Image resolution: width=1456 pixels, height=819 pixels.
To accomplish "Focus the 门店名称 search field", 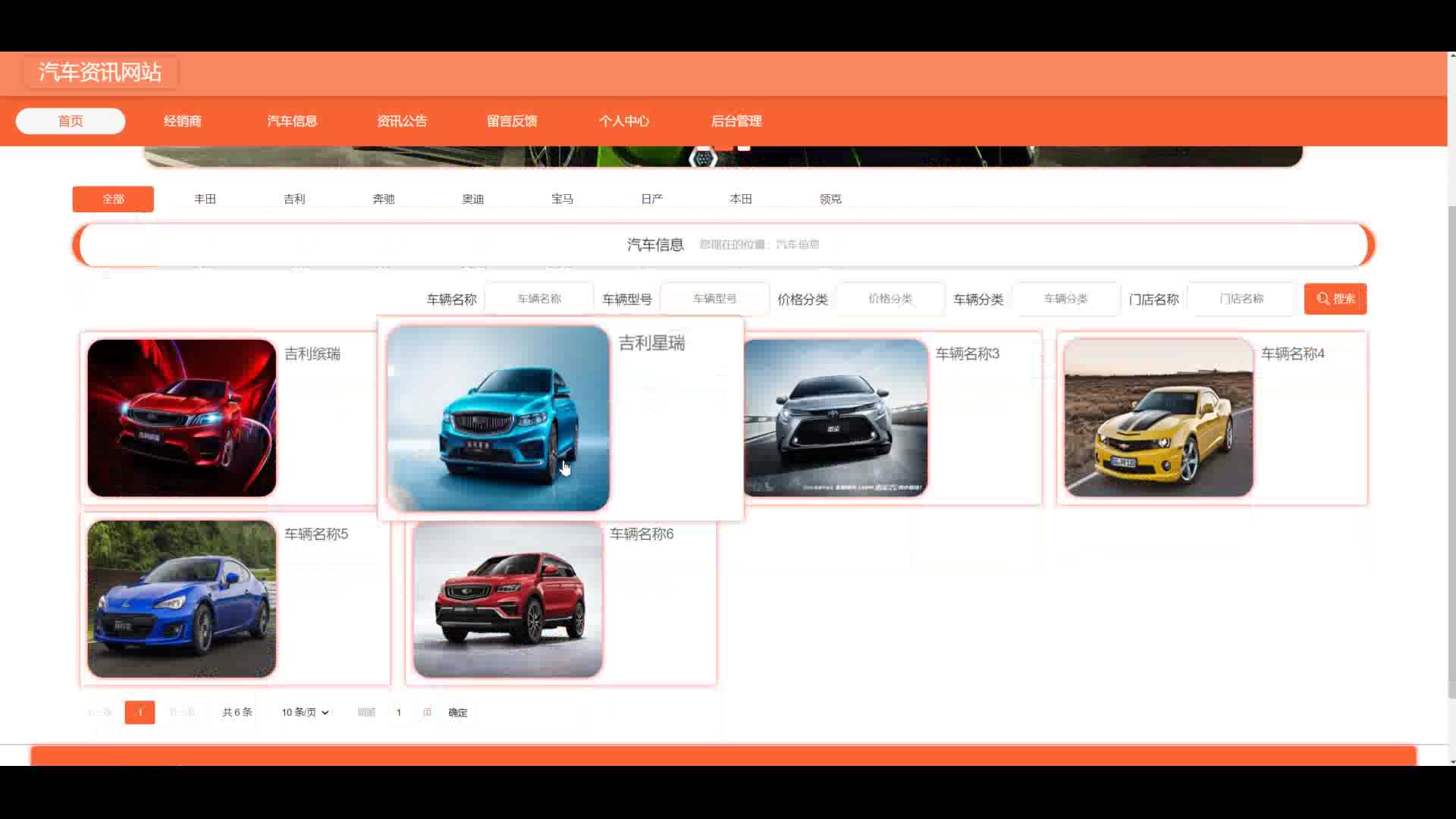I will [x=1241, y=299].
